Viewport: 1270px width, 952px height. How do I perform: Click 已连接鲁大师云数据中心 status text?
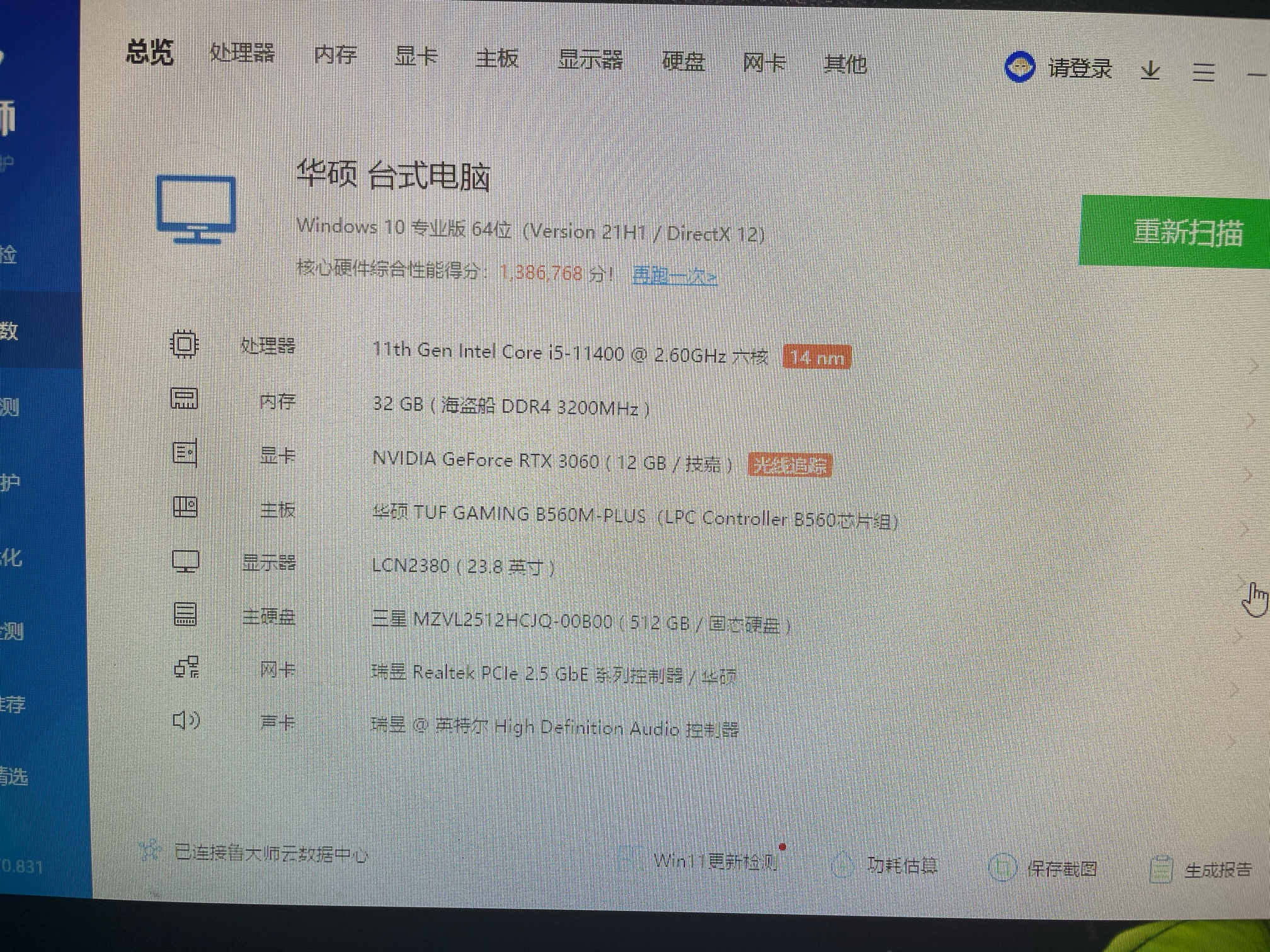coord(272,853)
